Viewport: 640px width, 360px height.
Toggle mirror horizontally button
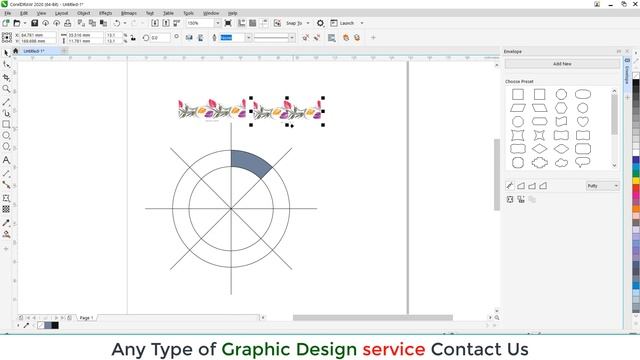[189, 38]
